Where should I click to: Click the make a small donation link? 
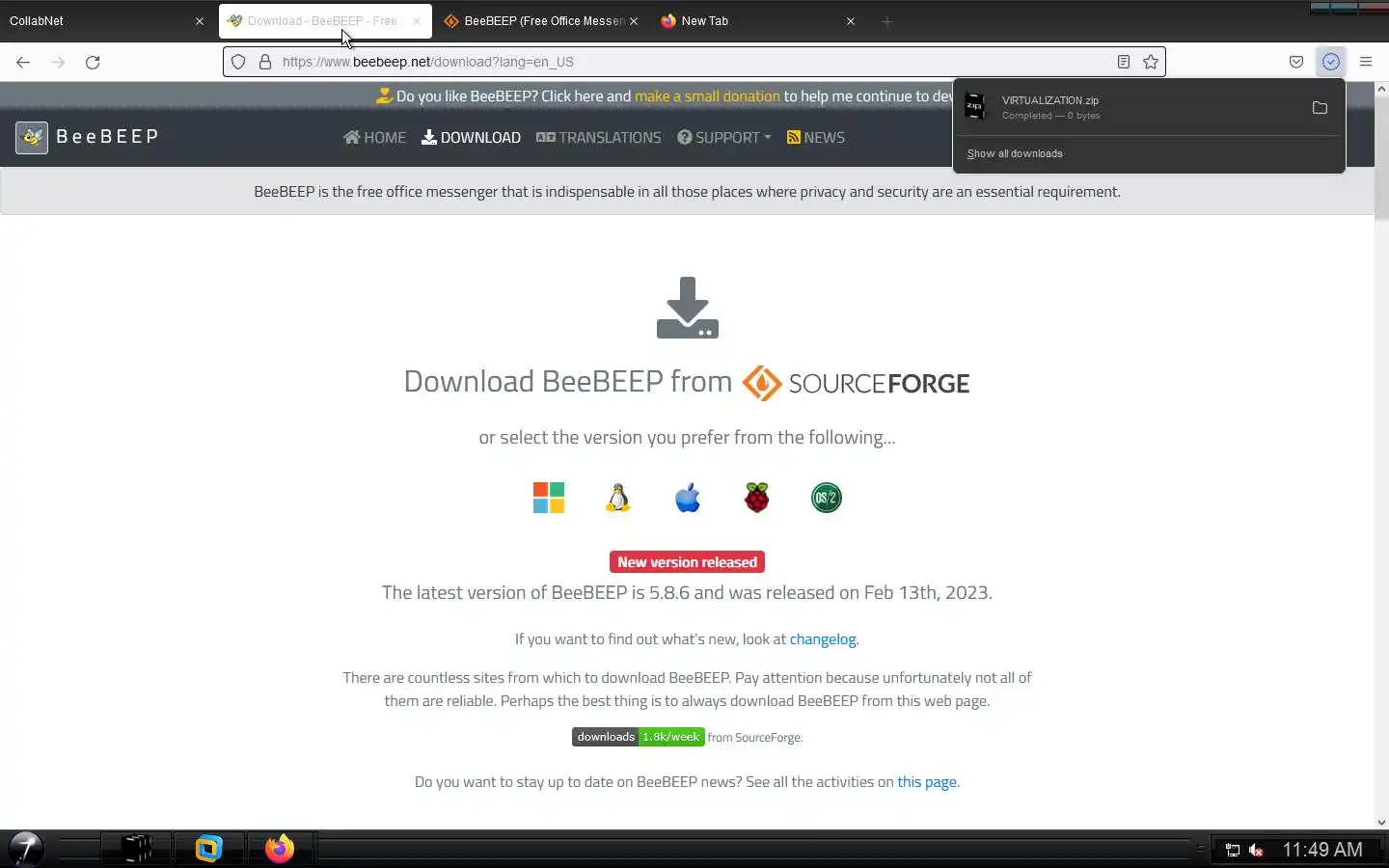click(x=707, y=96)
